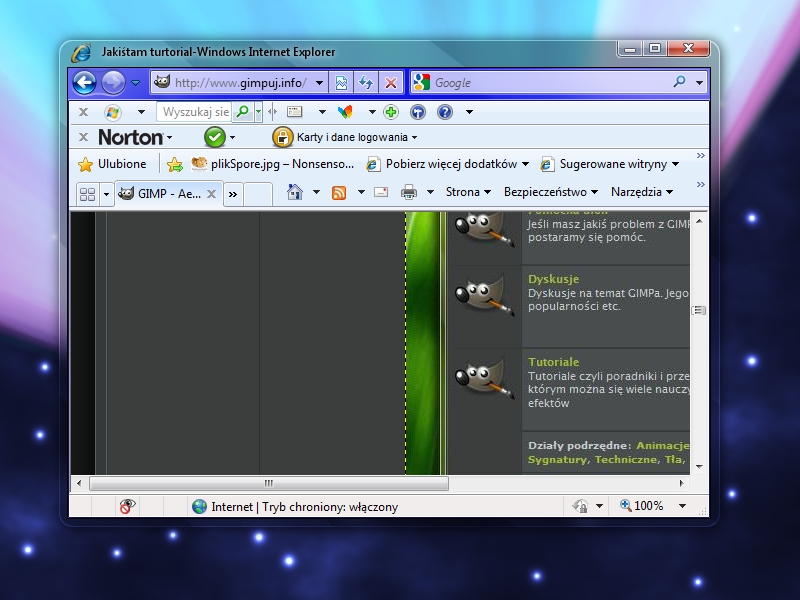Open a new blank tab
Screen dimensions: 800x600
[x=258, y=194]
